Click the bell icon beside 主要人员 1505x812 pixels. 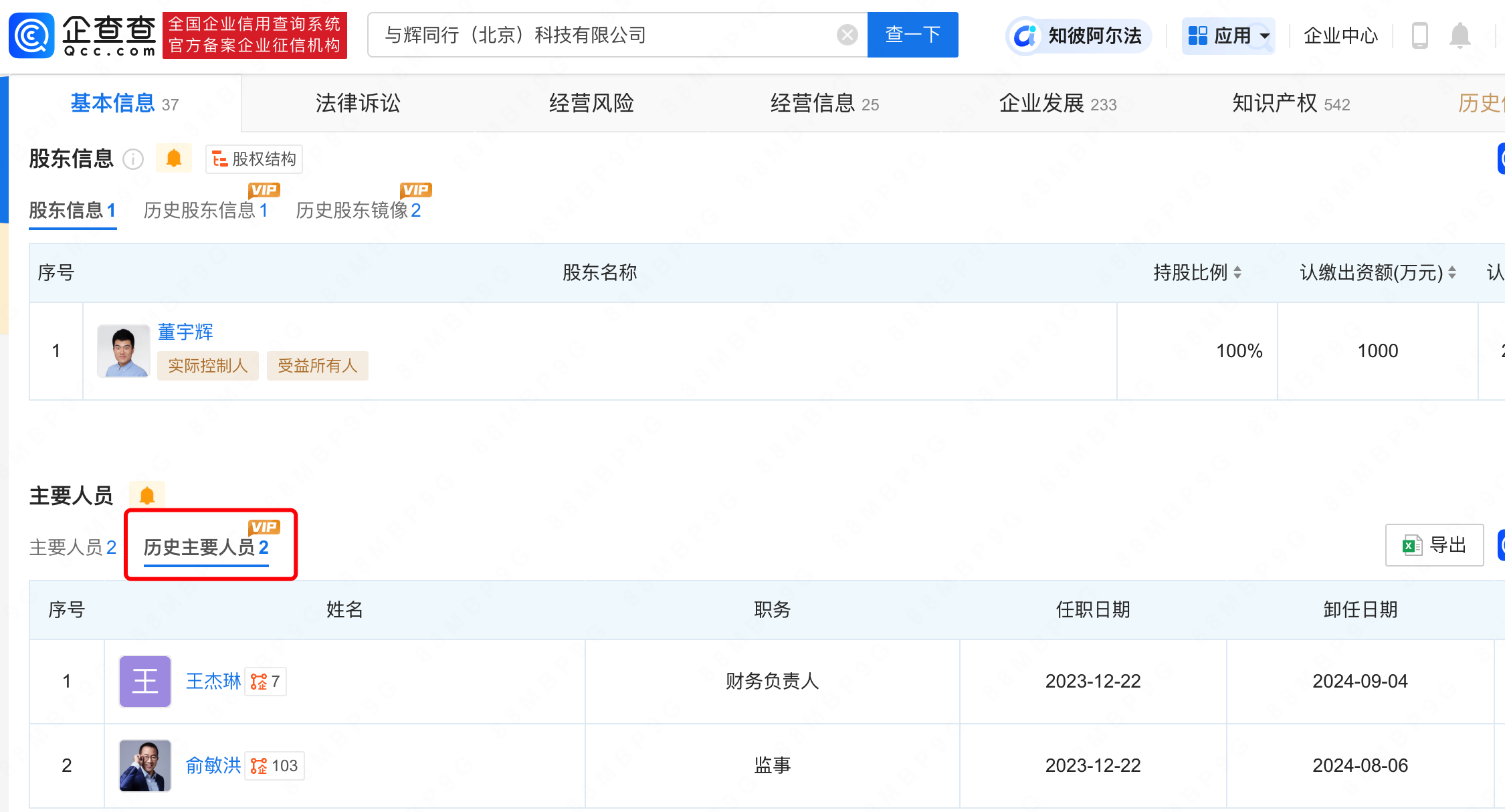pos(147,496)
